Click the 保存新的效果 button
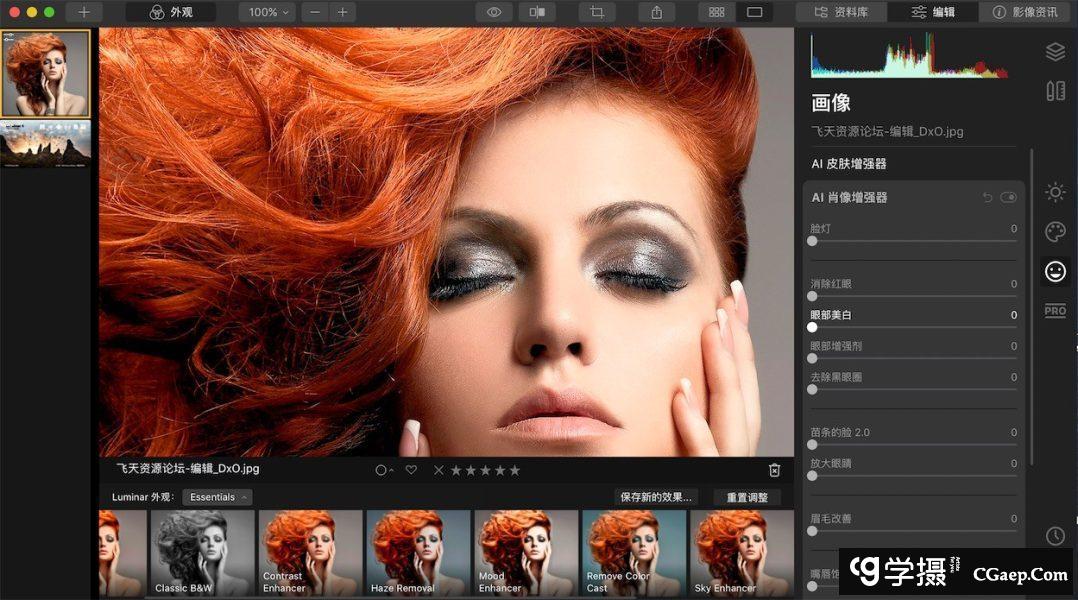Viewport: 1078px width, 600px height. coord(656,497)
